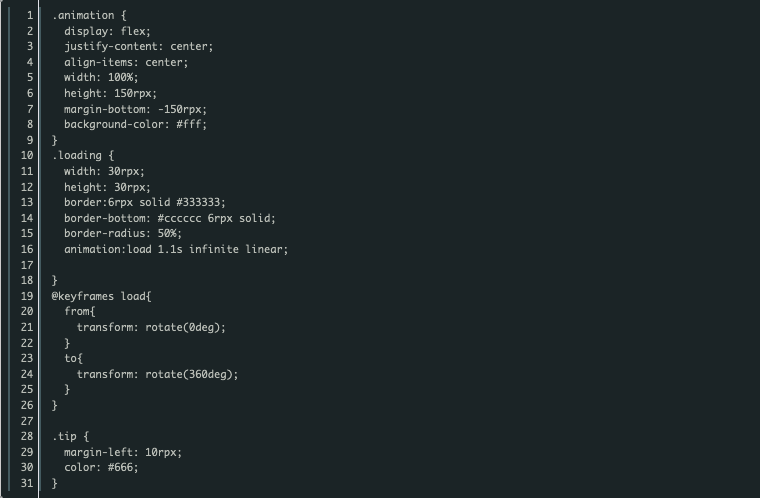Click line number 17 empty line
760x498 pixels.
click(27, 265)
